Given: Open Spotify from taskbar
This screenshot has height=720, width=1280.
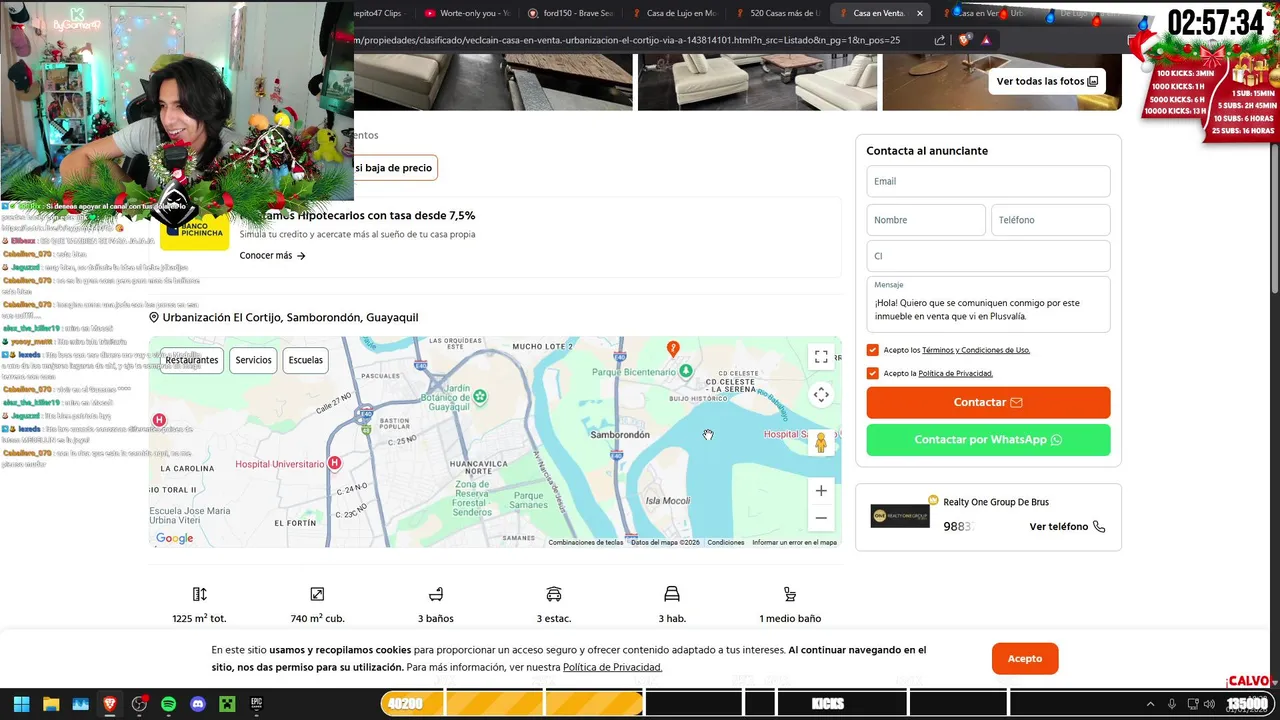Looking at the screenshot, I should [x=168, y=704].
